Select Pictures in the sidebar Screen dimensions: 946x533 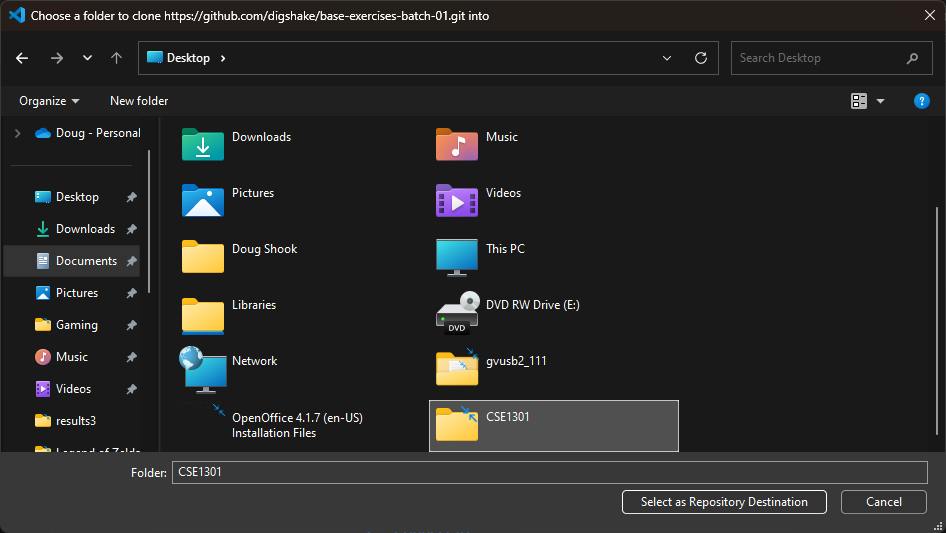click(x=77, y=293)
